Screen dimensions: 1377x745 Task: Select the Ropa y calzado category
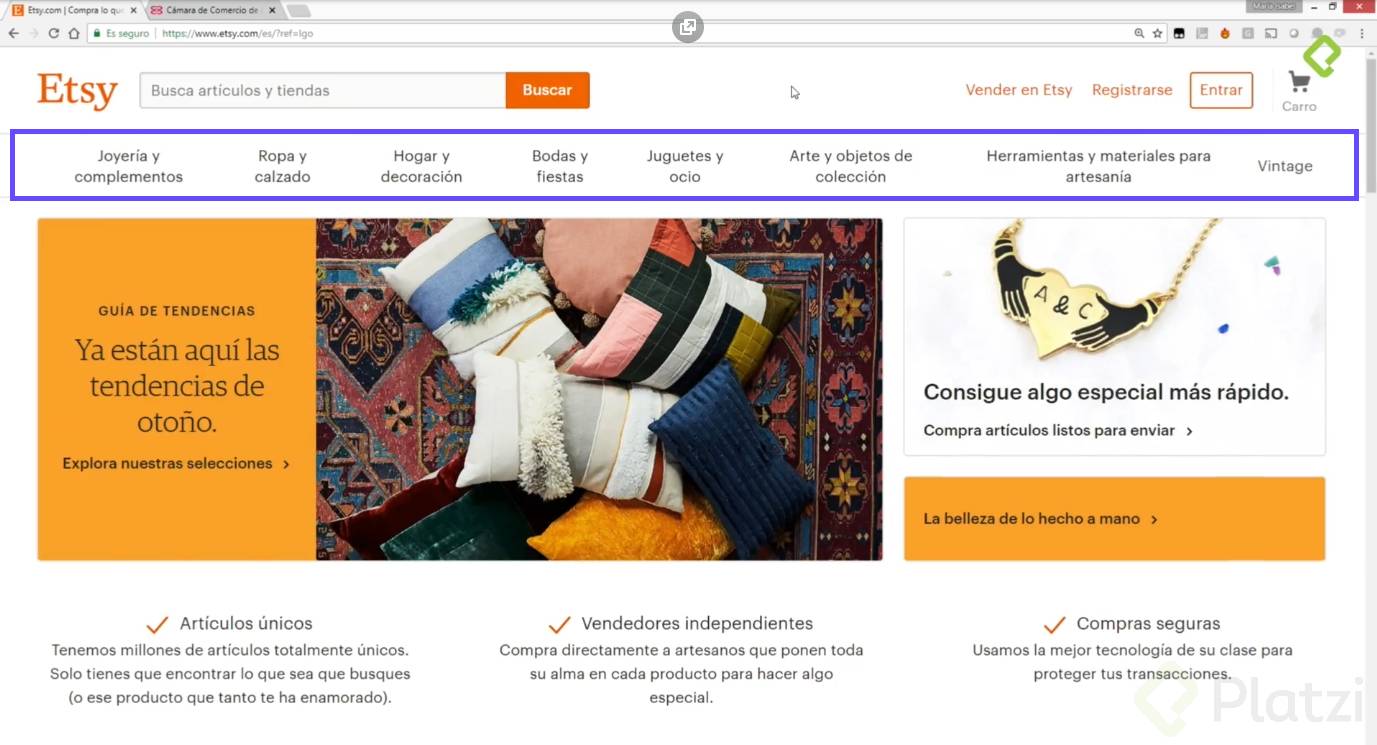click(282, 166)
